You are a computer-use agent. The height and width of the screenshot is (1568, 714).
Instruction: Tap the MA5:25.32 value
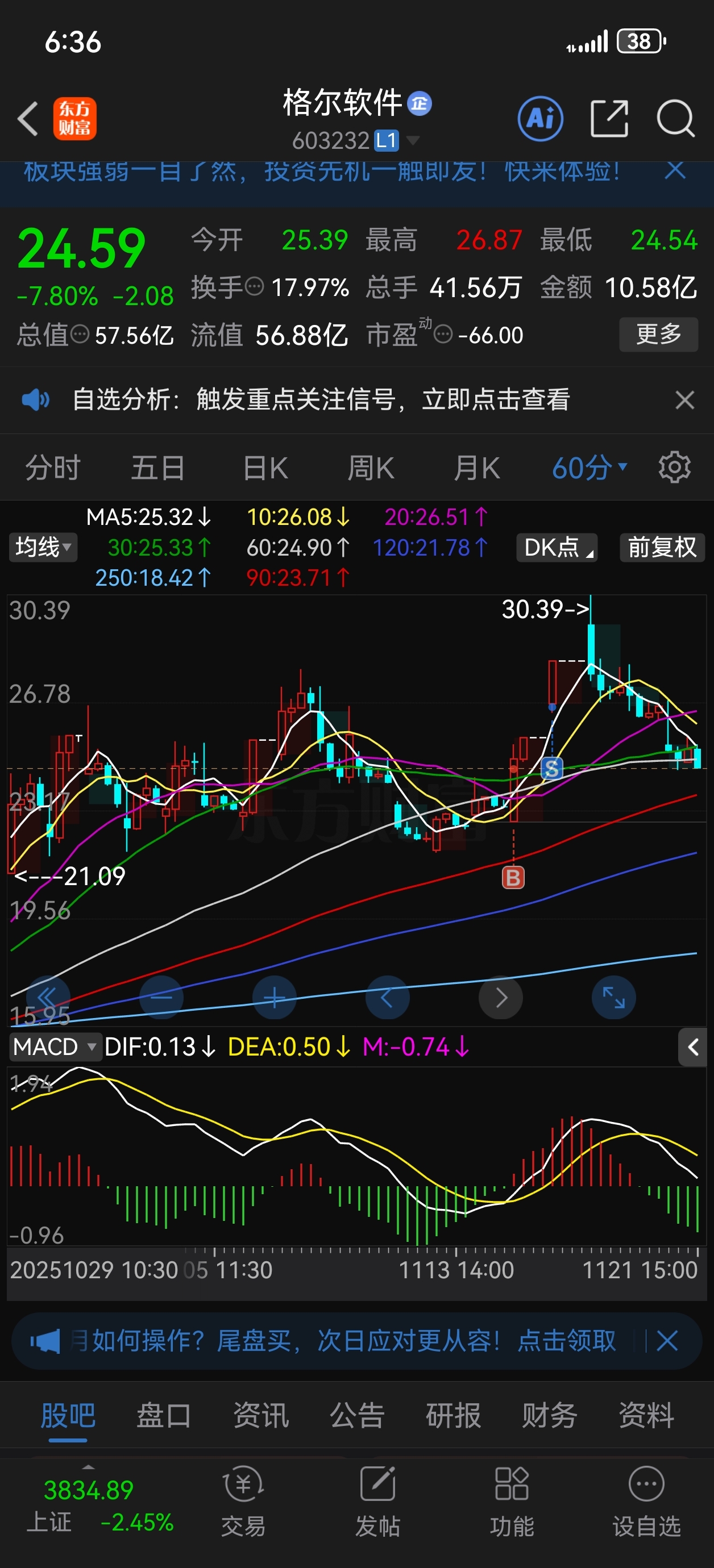coord(148,518)
